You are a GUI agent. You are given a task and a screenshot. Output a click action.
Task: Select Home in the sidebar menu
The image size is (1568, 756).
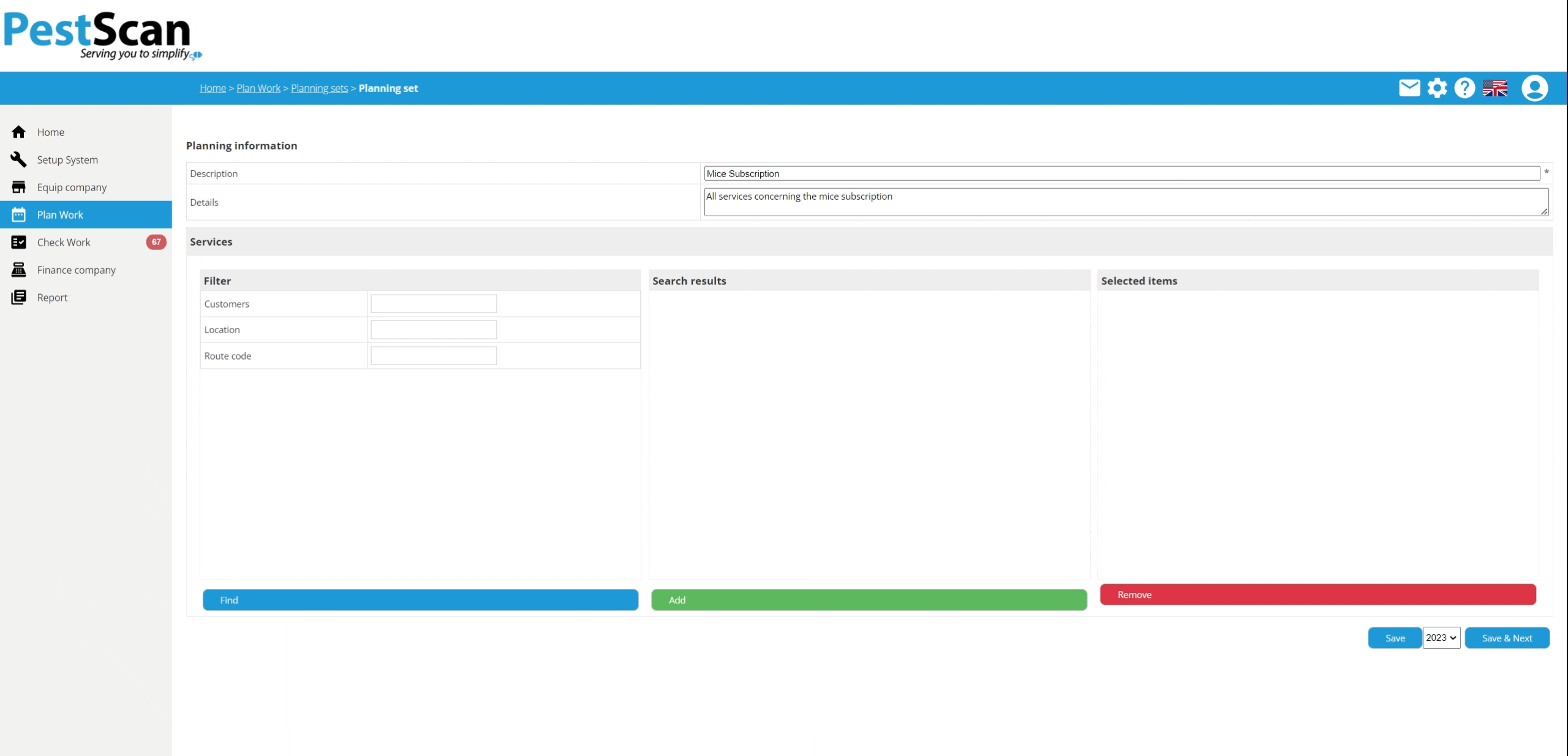click(50, 132)
